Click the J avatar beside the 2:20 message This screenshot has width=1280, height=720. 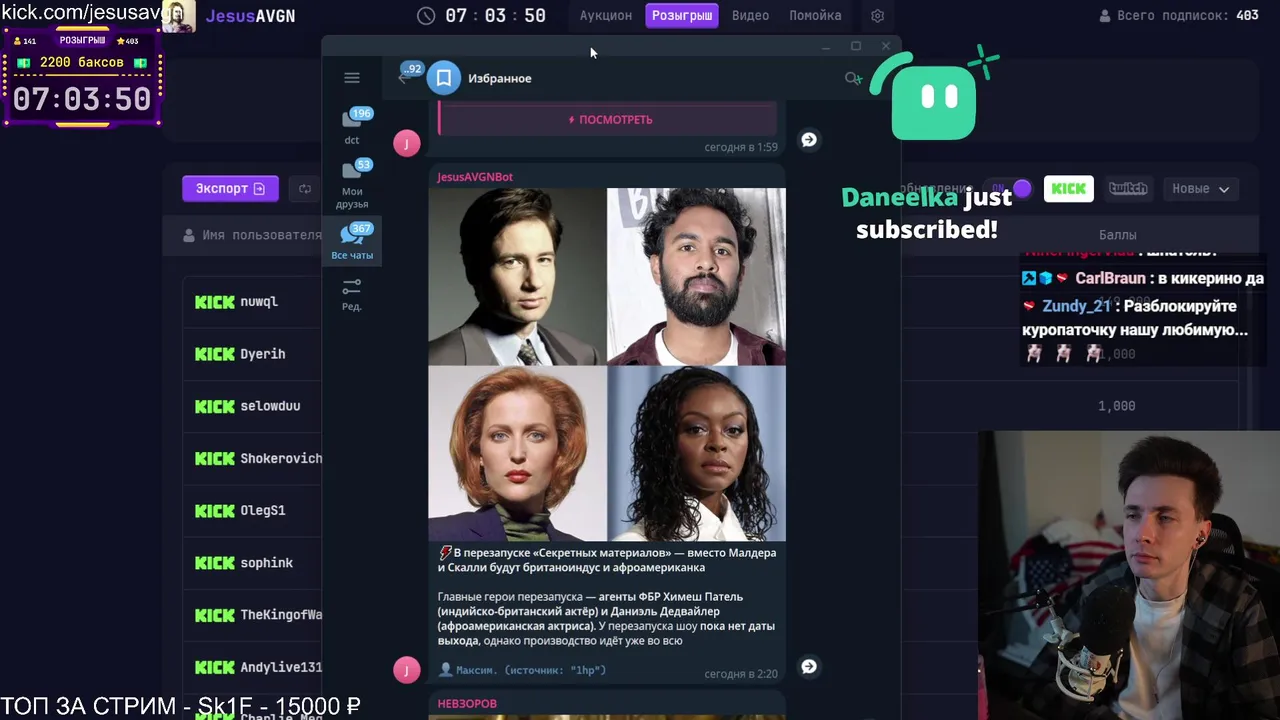[x=406, y=670]
